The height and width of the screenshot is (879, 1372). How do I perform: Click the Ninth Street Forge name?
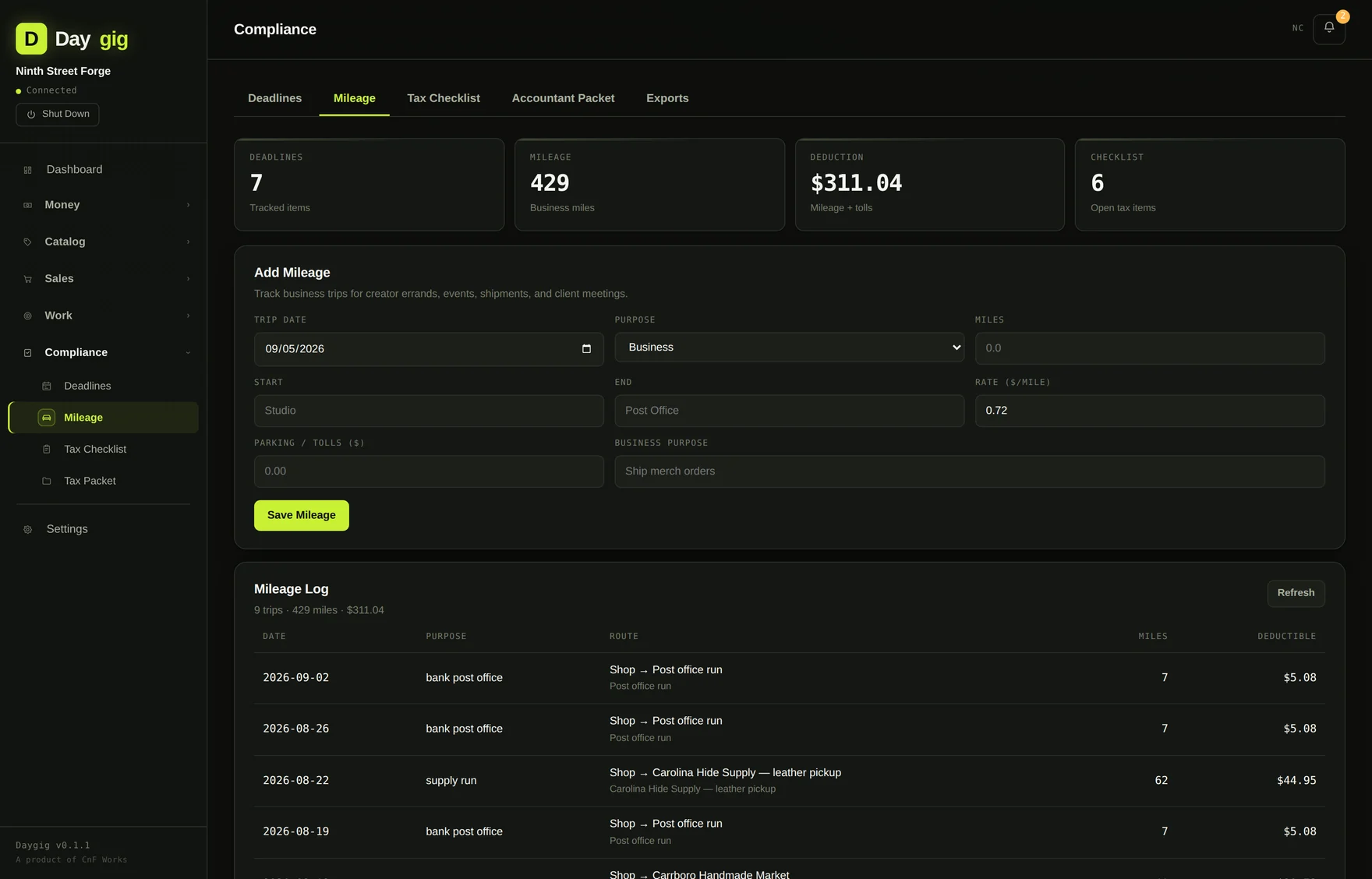coord(63,71)
